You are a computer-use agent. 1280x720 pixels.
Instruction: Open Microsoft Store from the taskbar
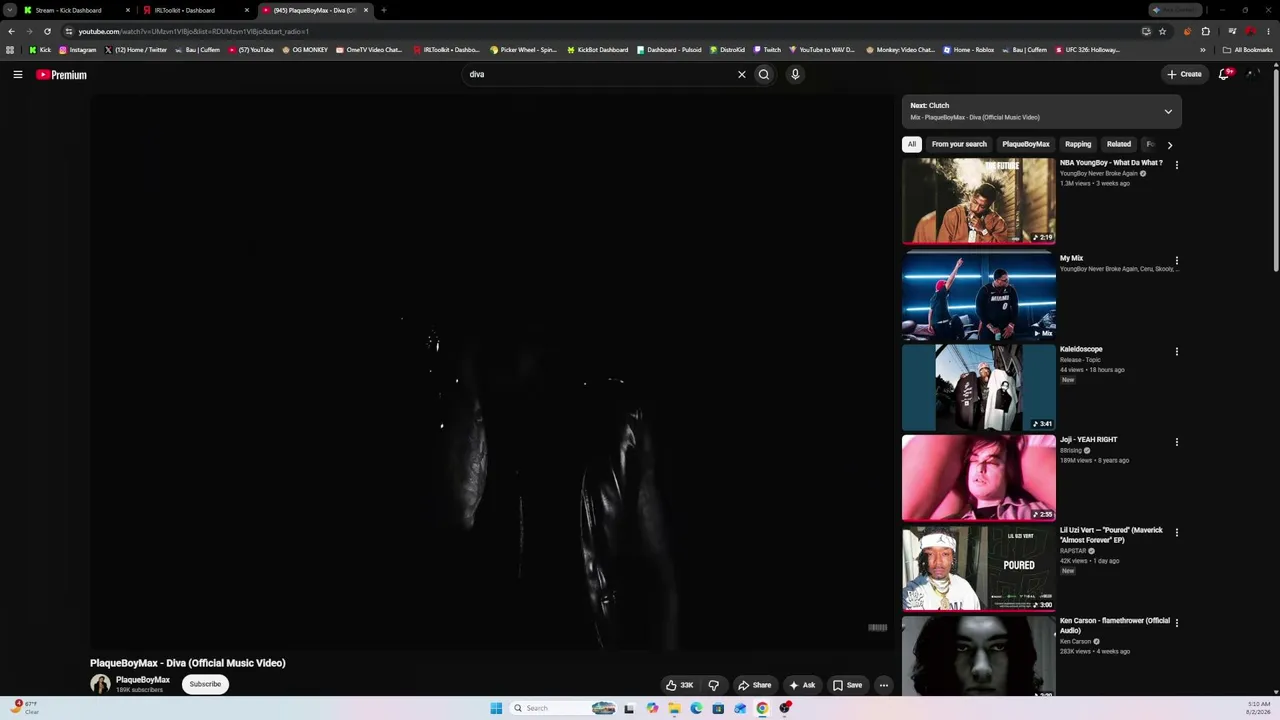tap(718, 708)
